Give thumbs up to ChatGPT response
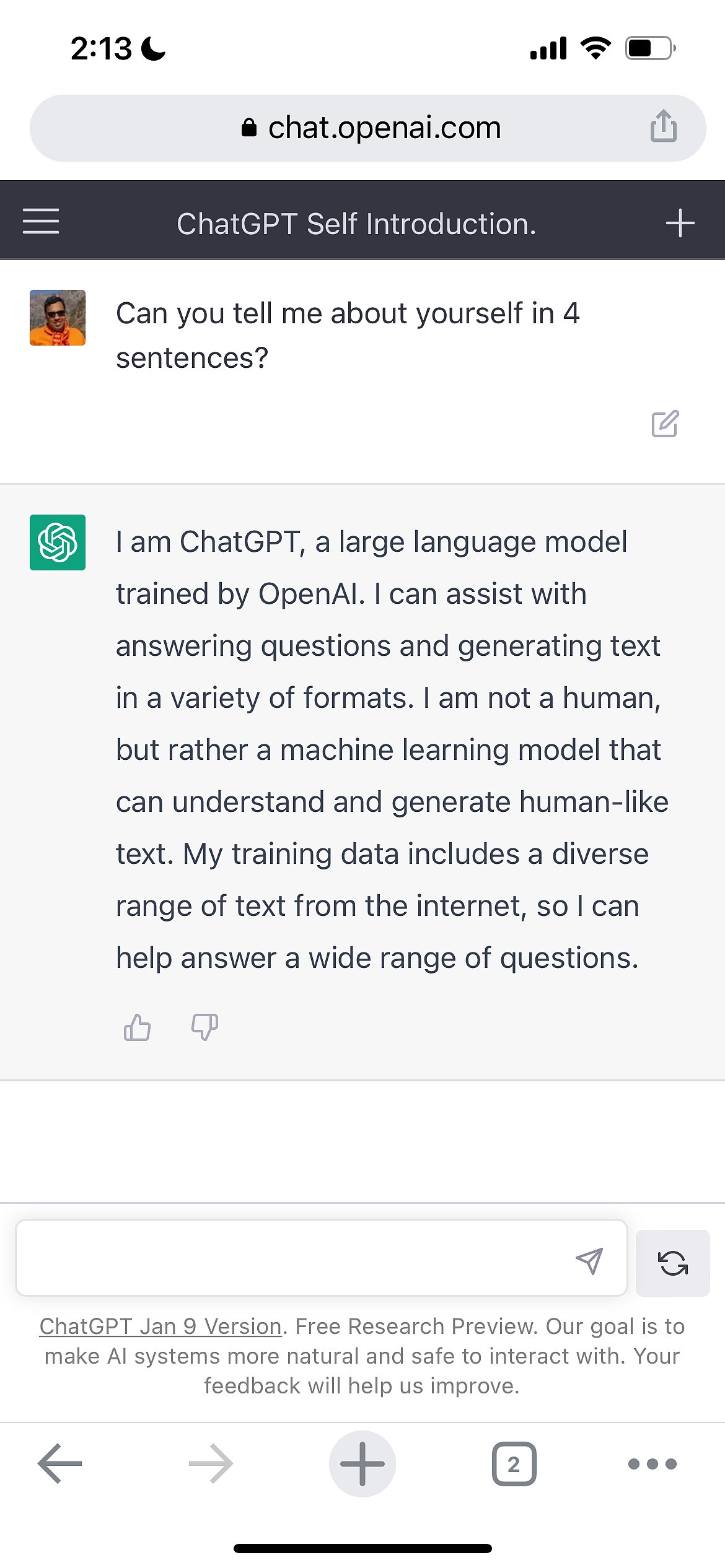Viewport: 725px width, 1568px height. [137, 1027]
